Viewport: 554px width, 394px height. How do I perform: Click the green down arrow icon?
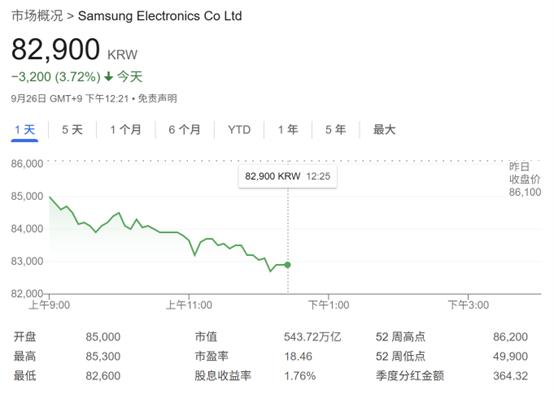(109, 76)
